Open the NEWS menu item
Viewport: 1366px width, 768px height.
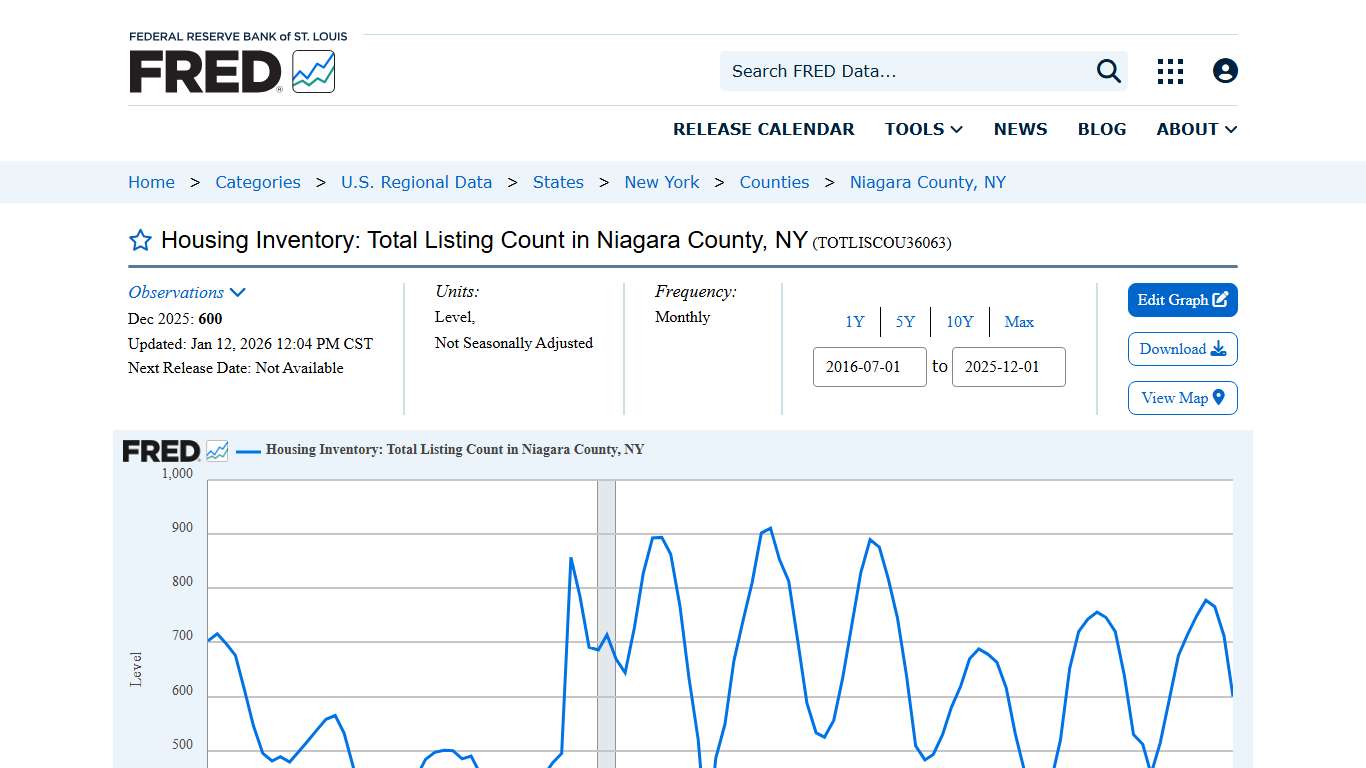point(1020,129)
